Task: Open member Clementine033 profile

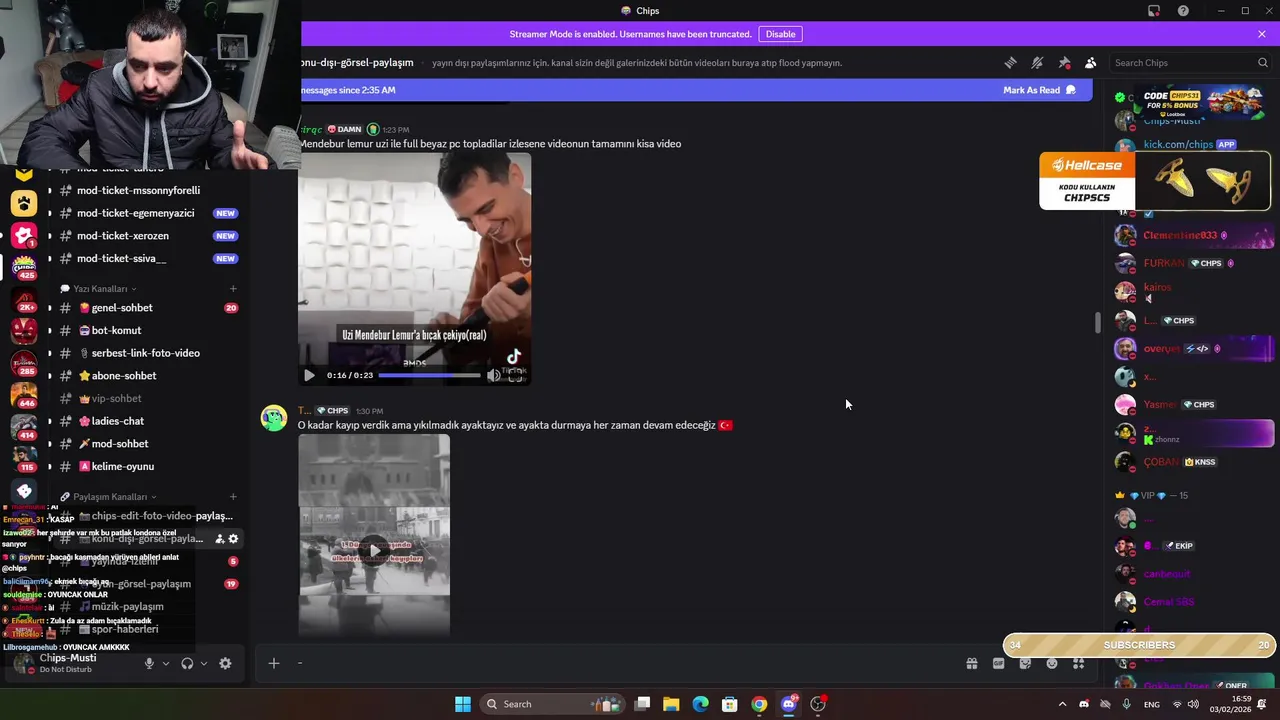Action: click(1192, 236)
